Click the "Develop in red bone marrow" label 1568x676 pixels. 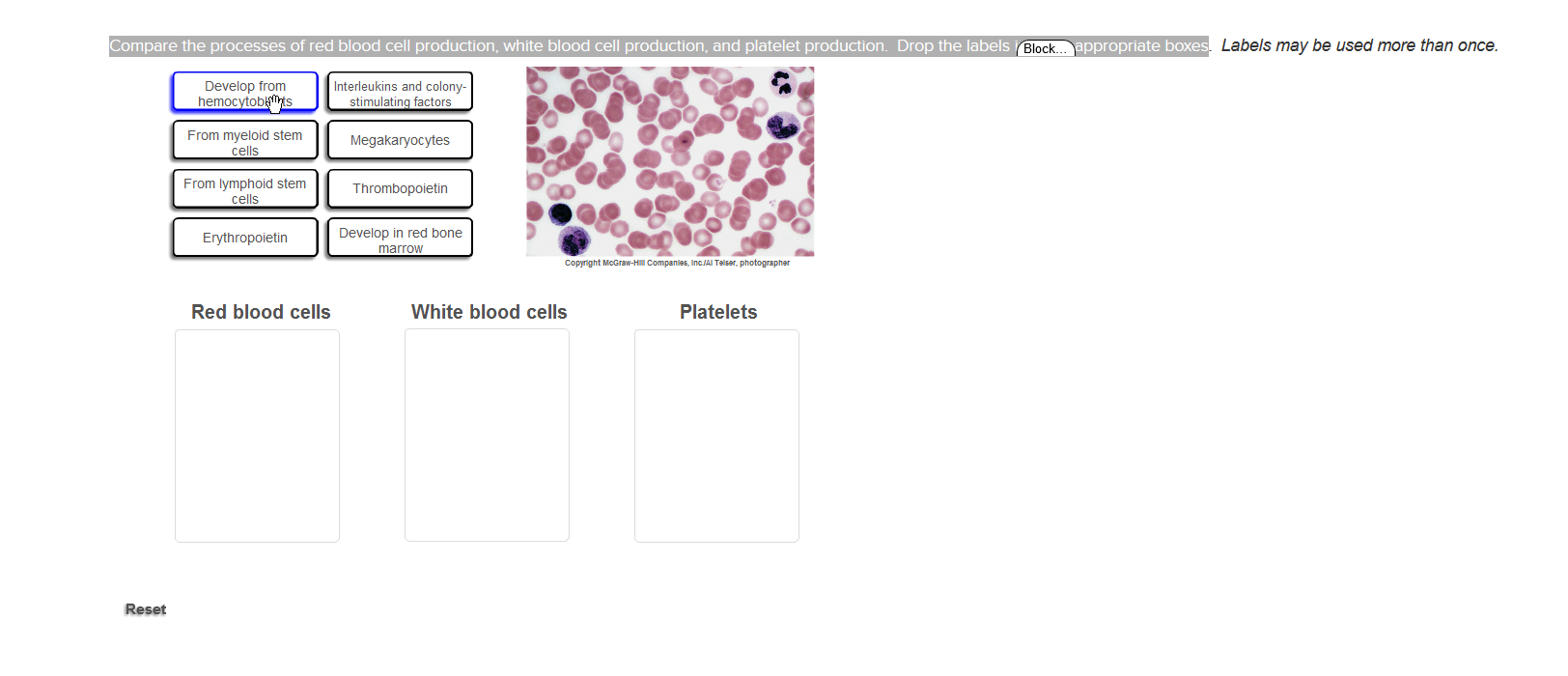coord(399,237)
